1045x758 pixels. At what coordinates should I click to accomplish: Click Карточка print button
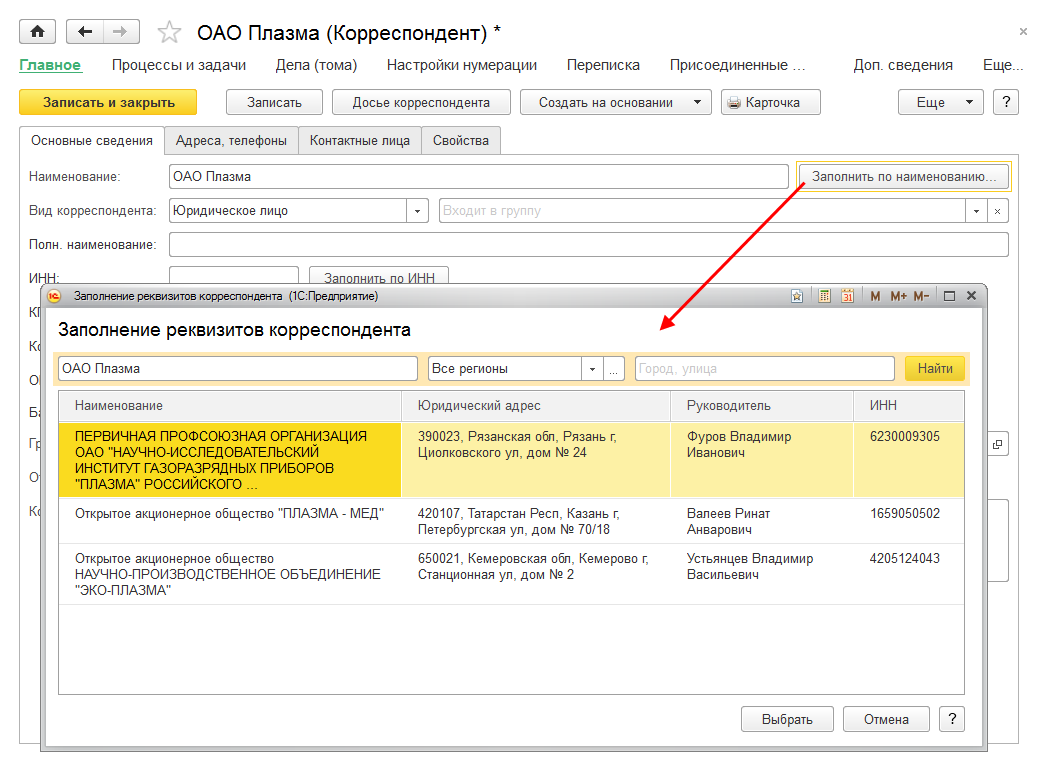coord(770,102)
